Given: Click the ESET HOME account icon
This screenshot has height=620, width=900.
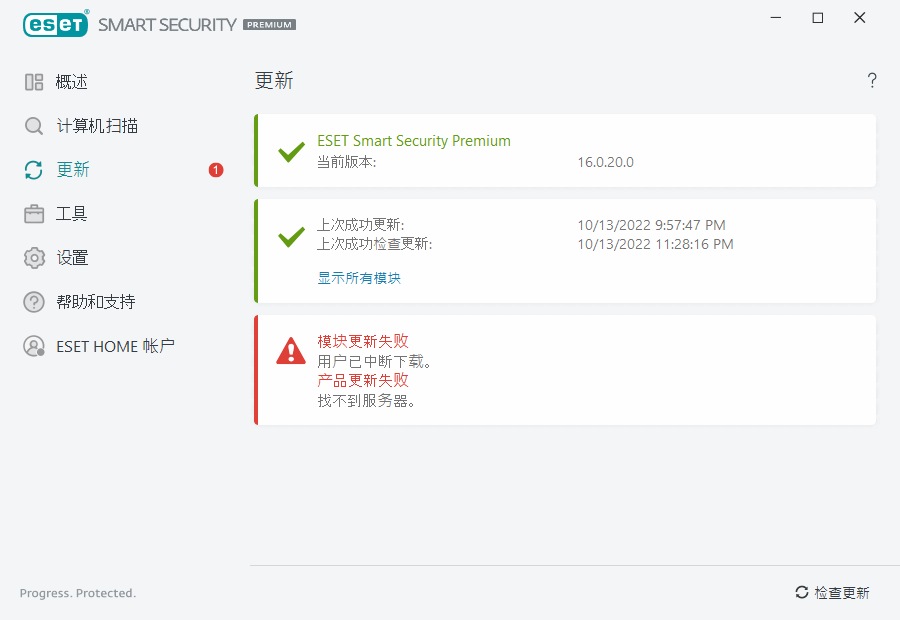Looking at the screenshot, I should coord(34,346).
